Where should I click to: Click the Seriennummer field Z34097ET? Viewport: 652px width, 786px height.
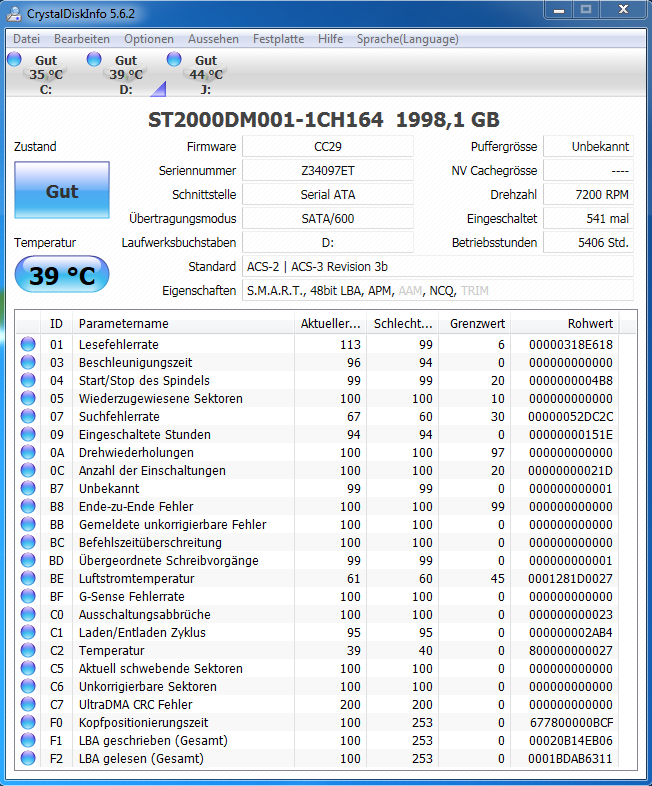(328, 170)
